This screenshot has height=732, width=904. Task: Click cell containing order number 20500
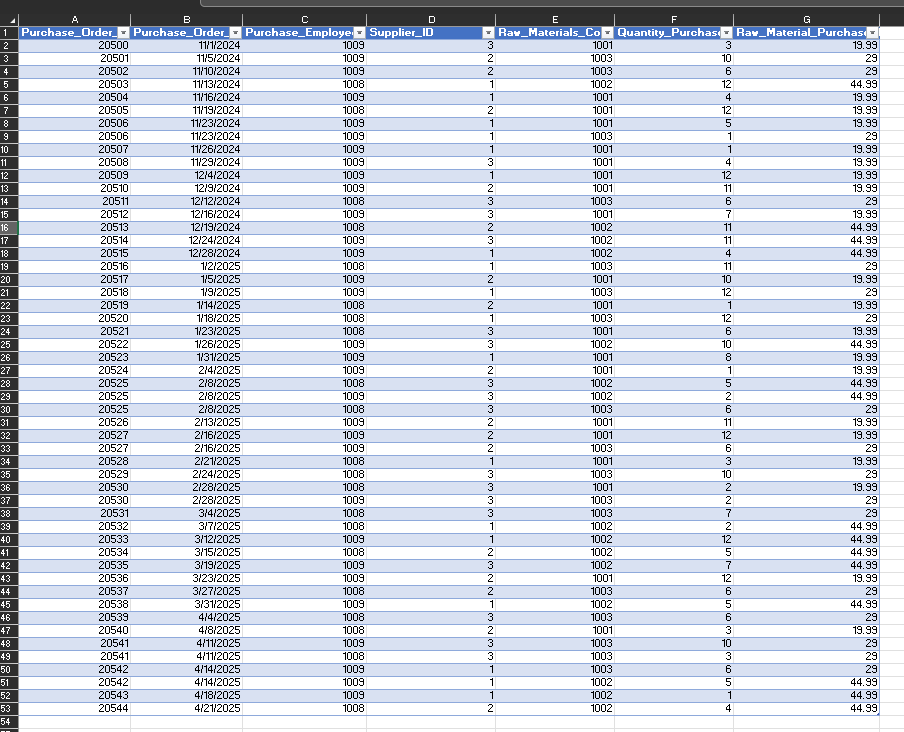74,46
